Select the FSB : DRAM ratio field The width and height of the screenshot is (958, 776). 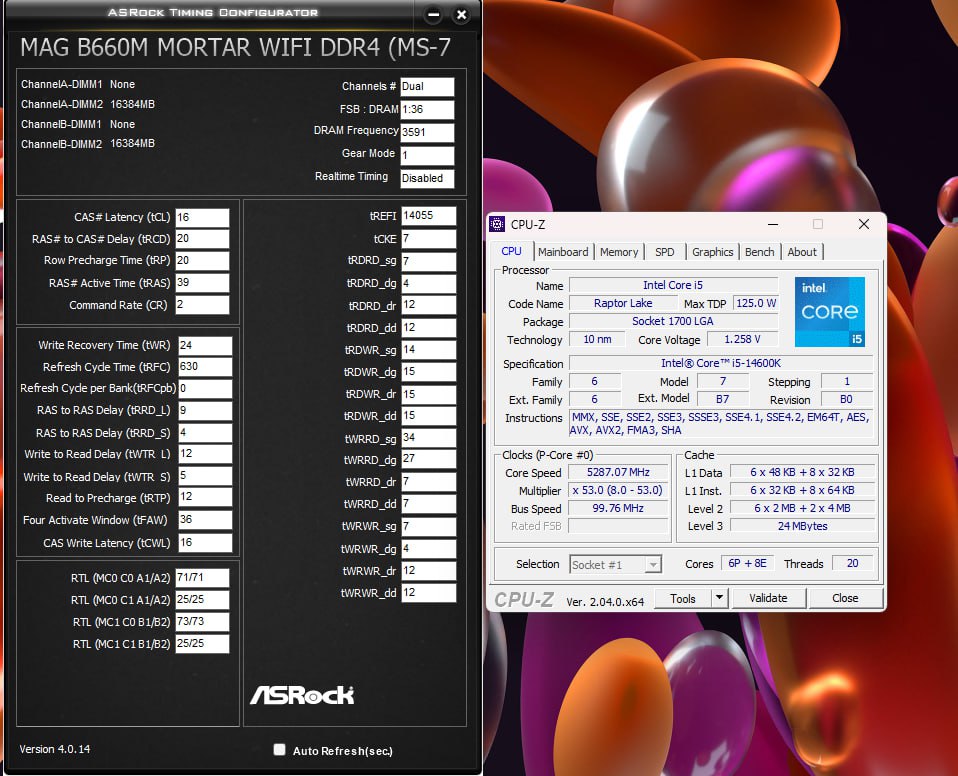pyautogui.click(x=427, y=110)
